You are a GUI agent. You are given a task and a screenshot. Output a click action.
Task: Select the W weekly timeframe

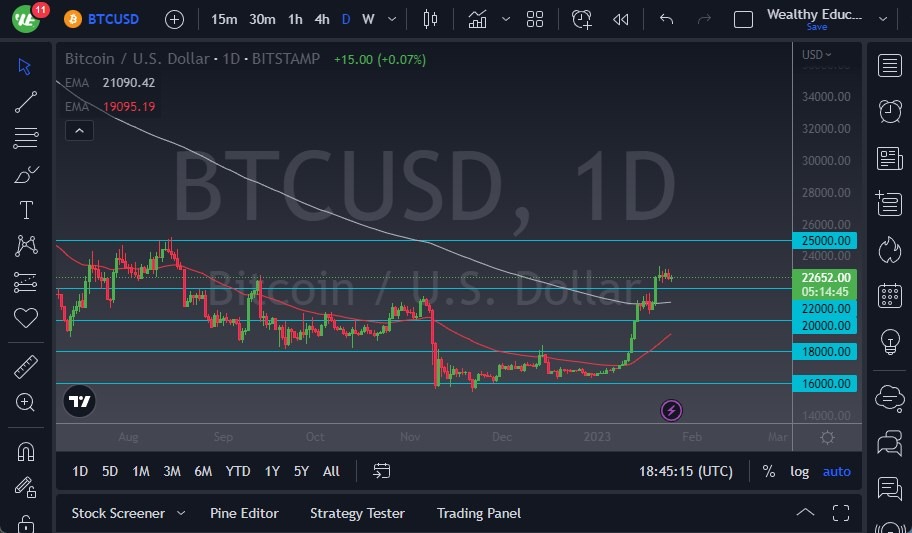(x=368, y=19)
